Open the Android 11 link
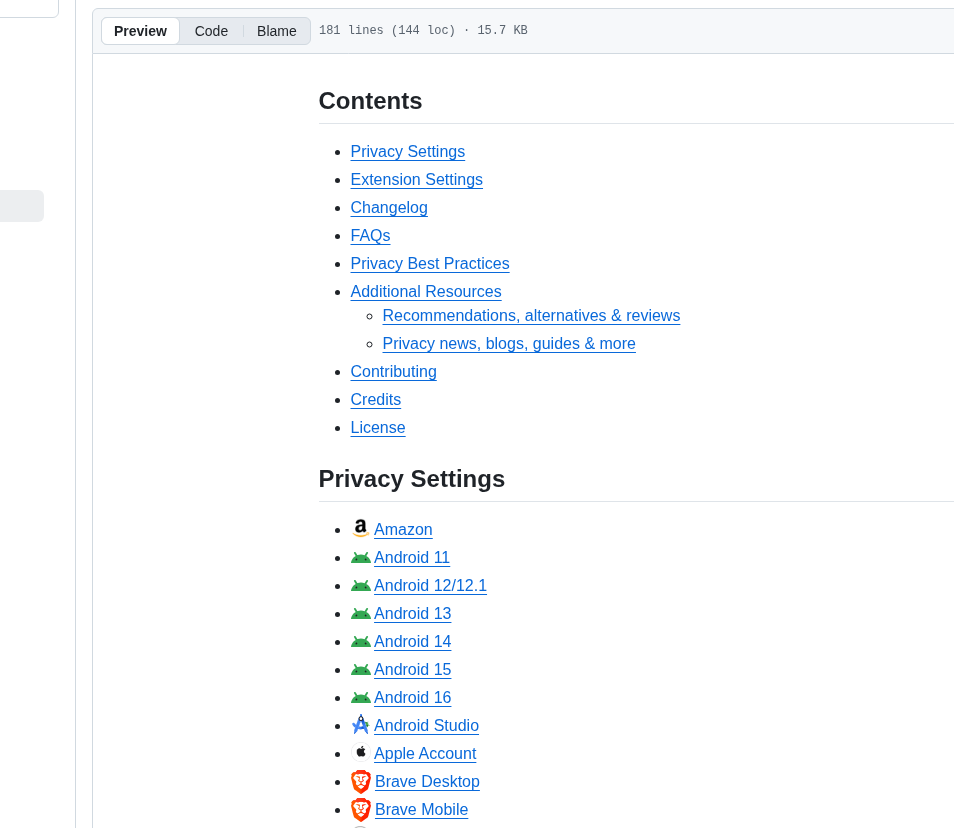This screenshot has height=828, width=954. click(412, 558)
